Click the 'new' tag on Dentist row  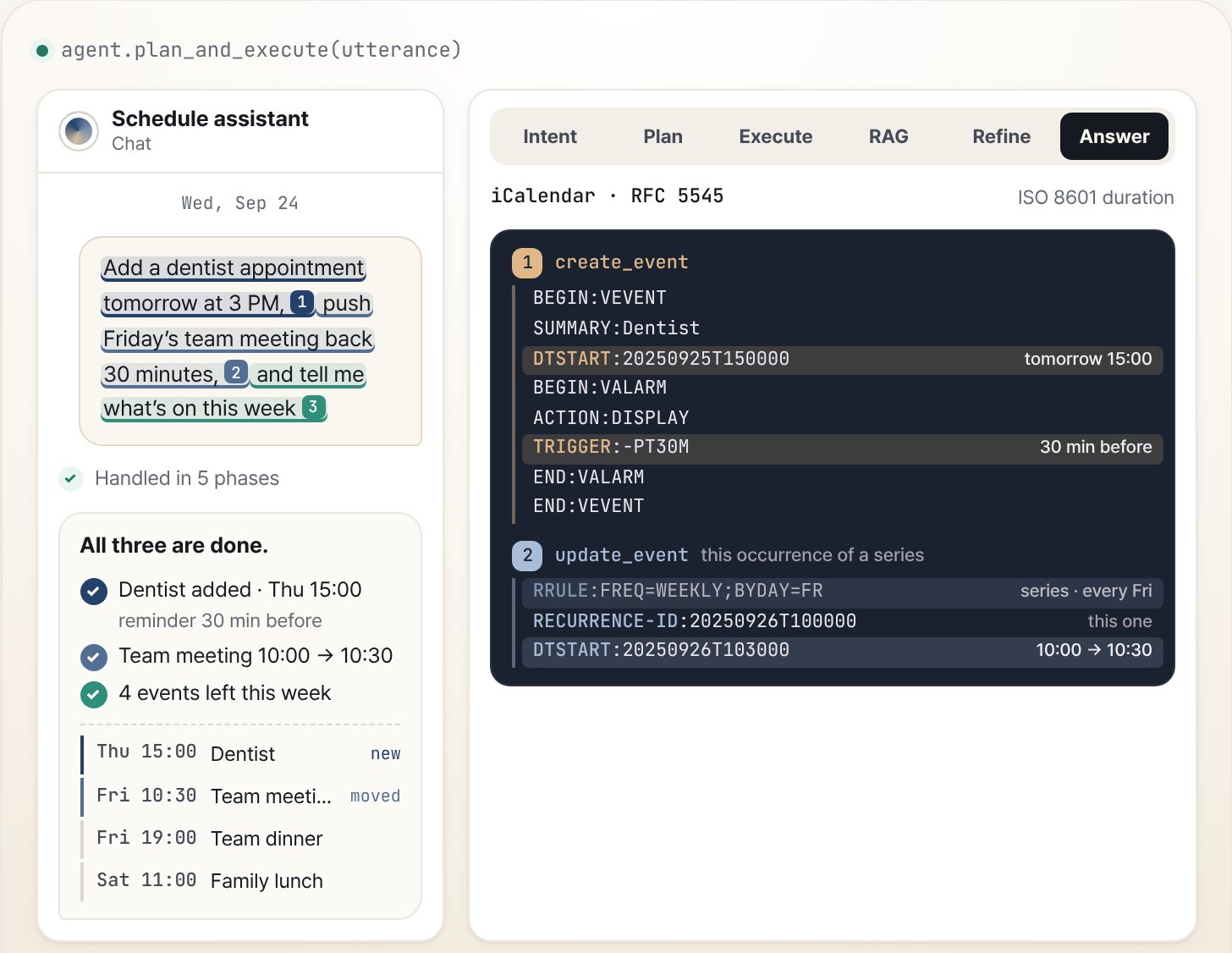pos(386,754)
